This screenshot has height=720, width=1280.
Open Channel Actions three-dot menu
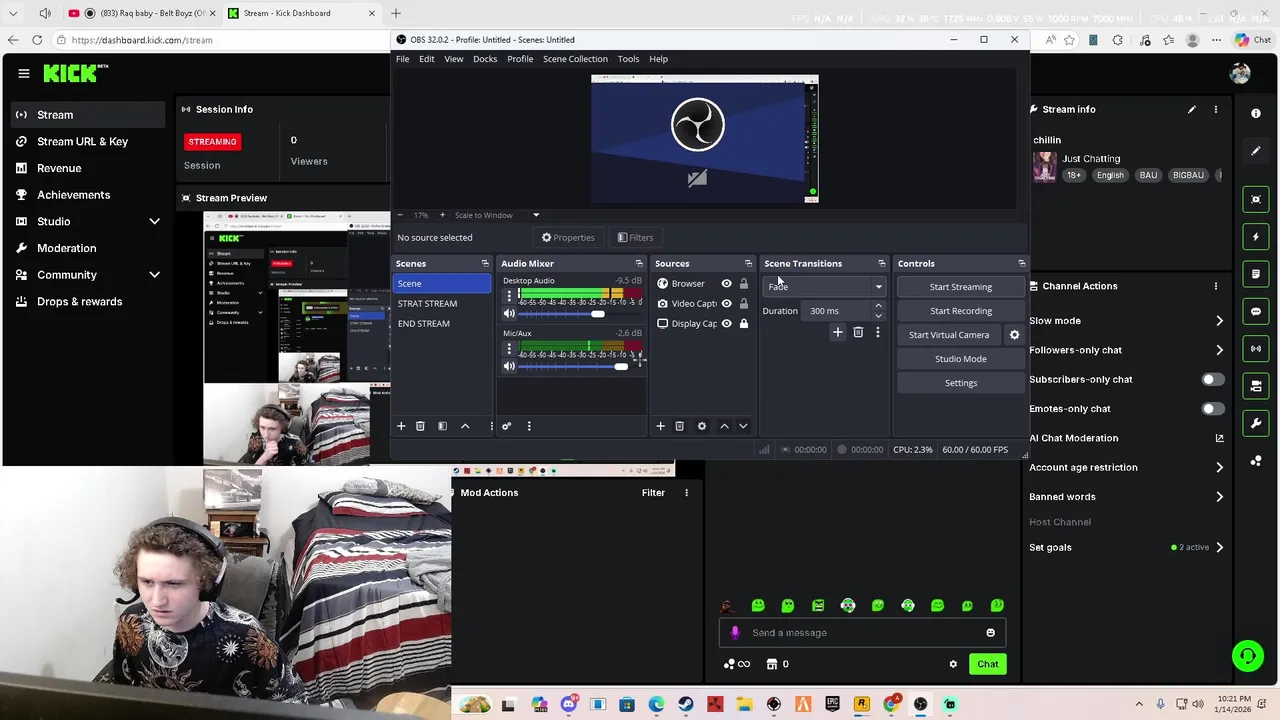click(x=1216, y=286)
